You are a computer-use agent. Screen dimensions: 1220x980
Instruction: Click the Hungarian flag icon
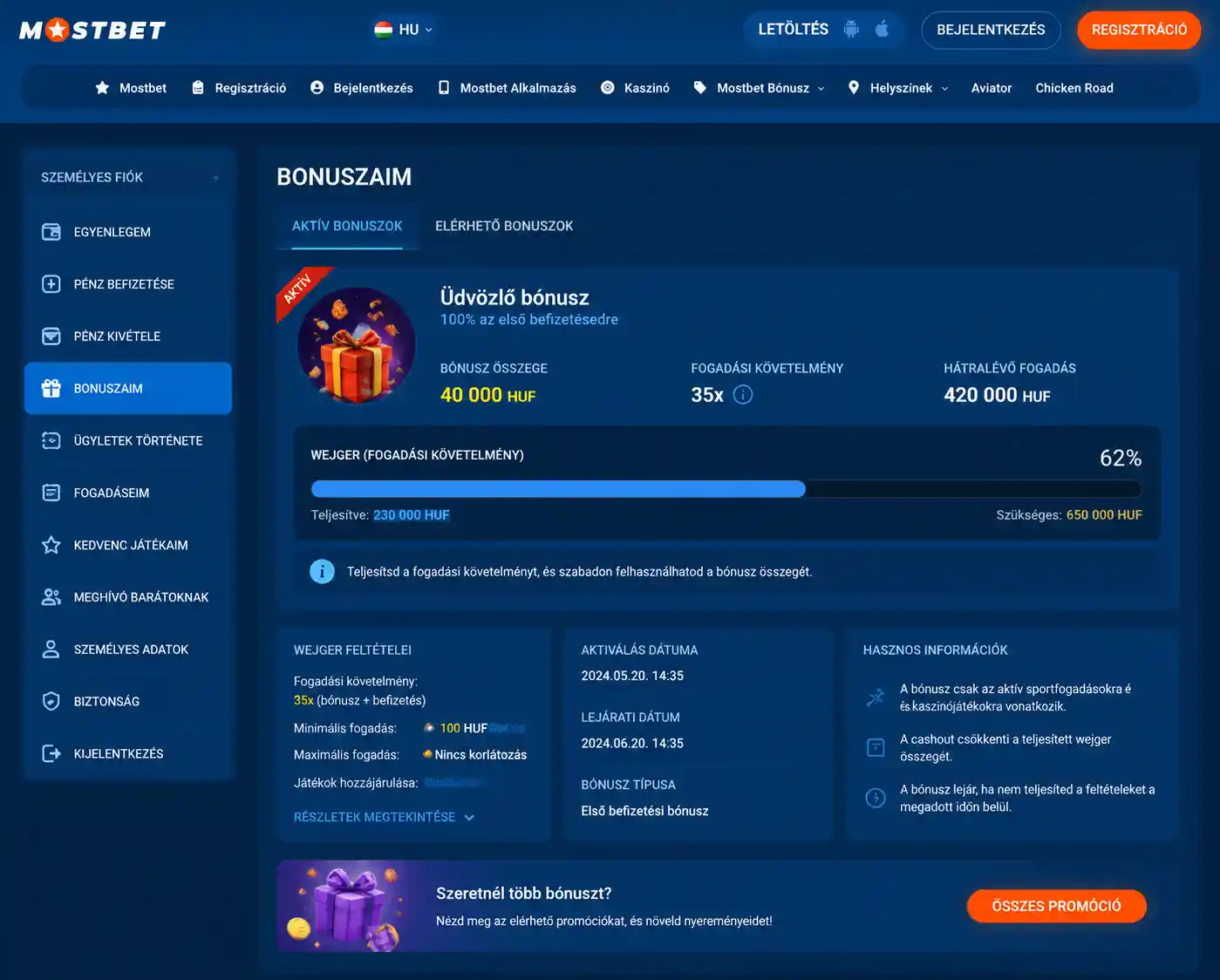click(x=383, y=30)
